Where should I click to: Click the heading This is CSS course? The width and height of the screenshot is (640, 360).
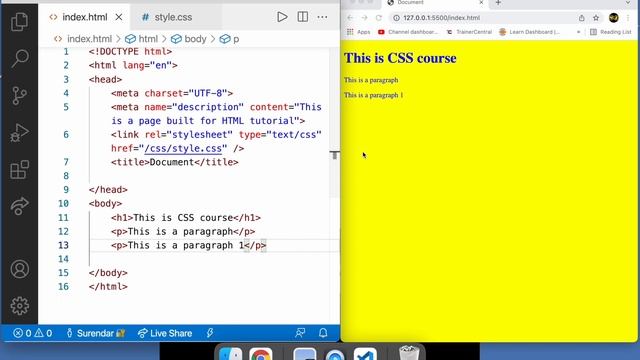[400, 58]
